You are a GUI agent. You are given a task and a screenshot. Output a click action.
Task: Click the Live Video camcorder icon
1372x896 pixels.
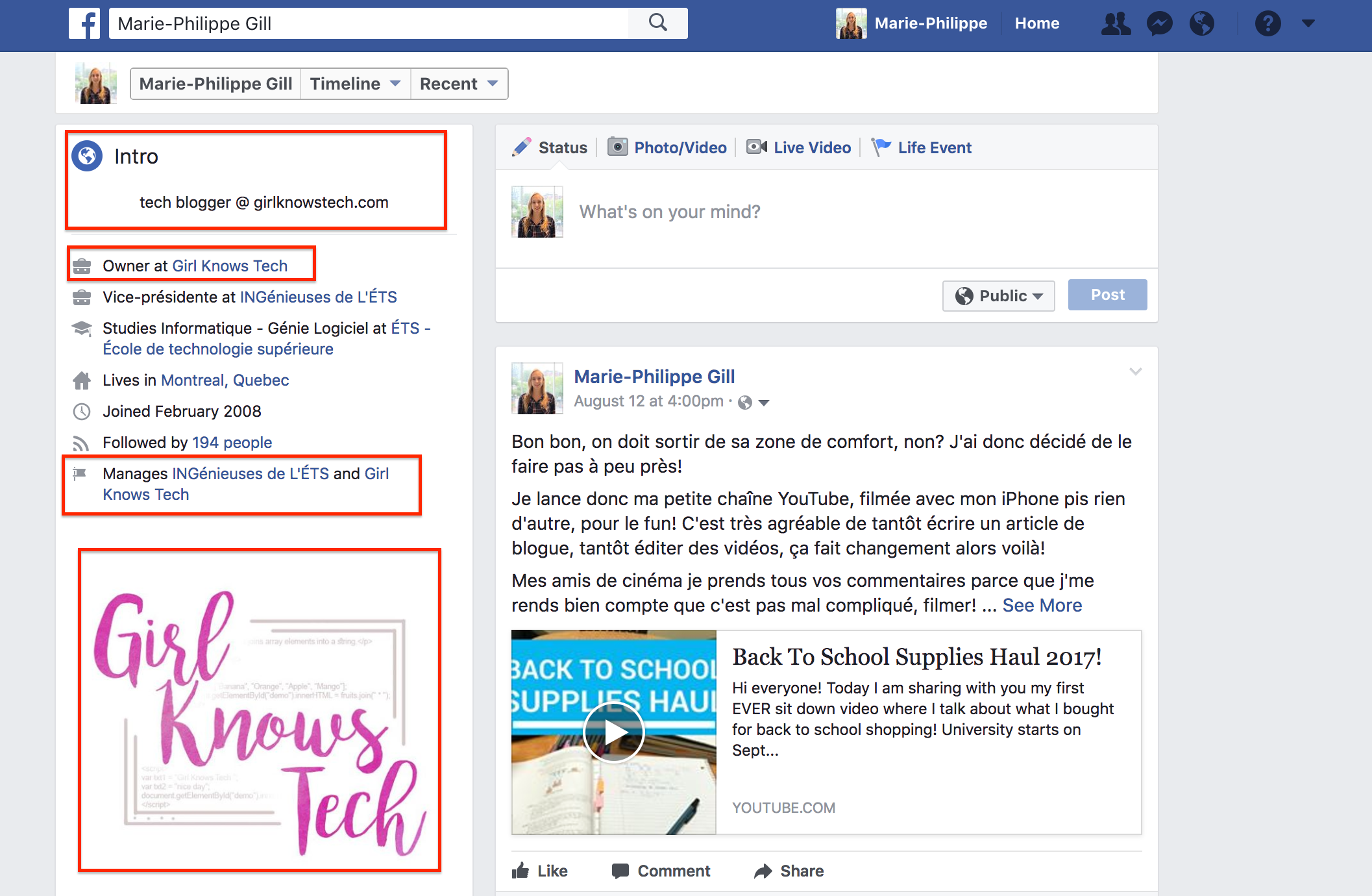tap(757, 147)
